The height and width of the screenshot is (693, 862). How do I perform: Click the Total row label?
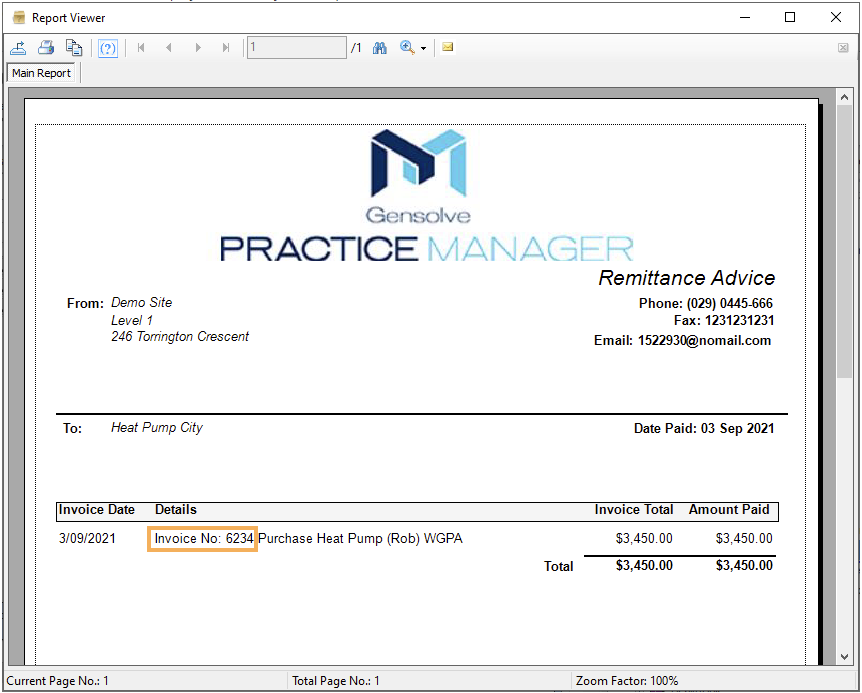point(559,566)
